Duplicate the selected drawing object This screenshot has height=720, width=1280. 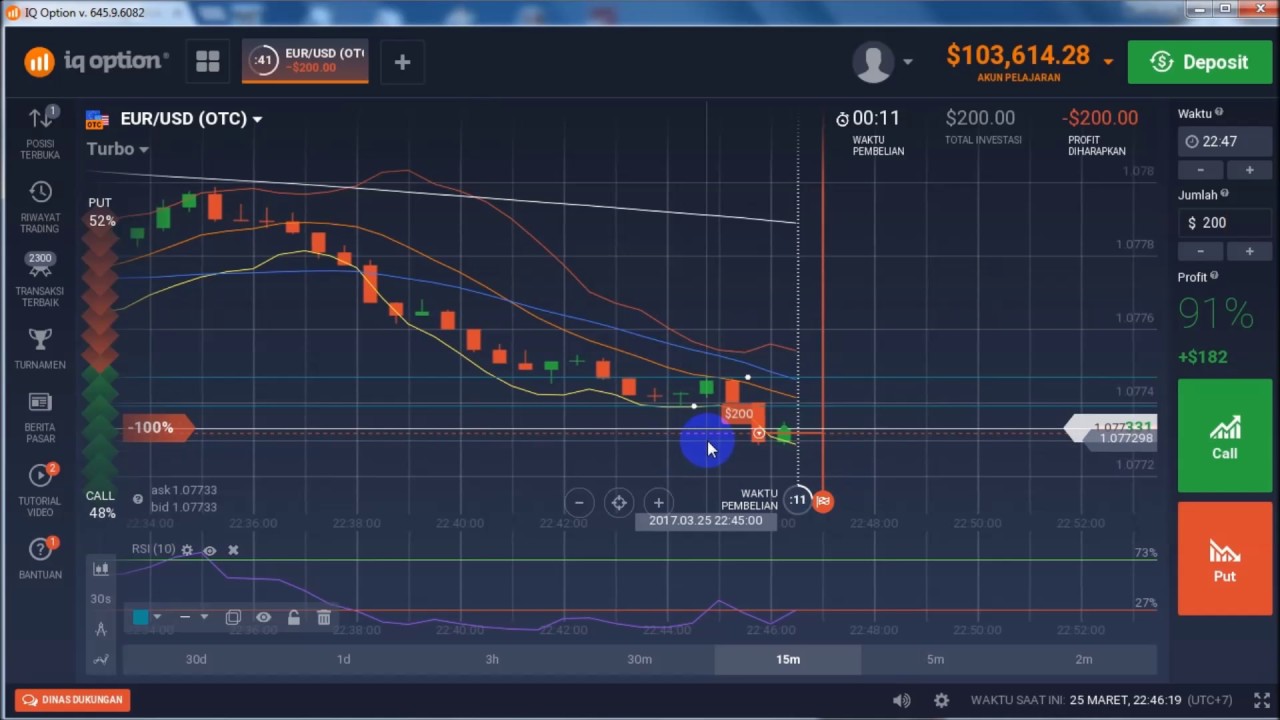pos(233,618)
